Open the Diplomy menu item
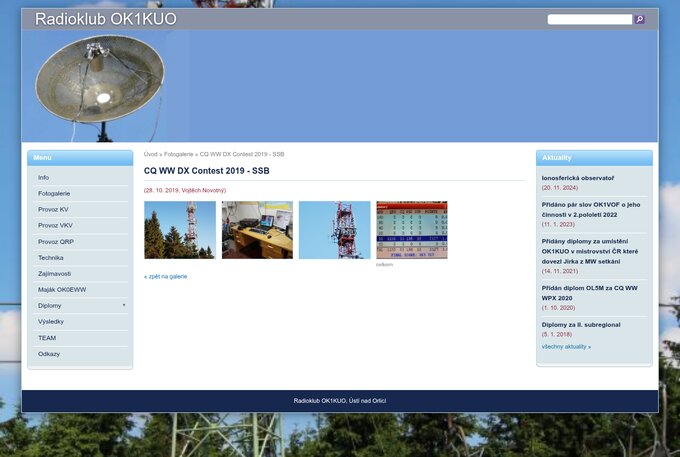 pos(49,306)
